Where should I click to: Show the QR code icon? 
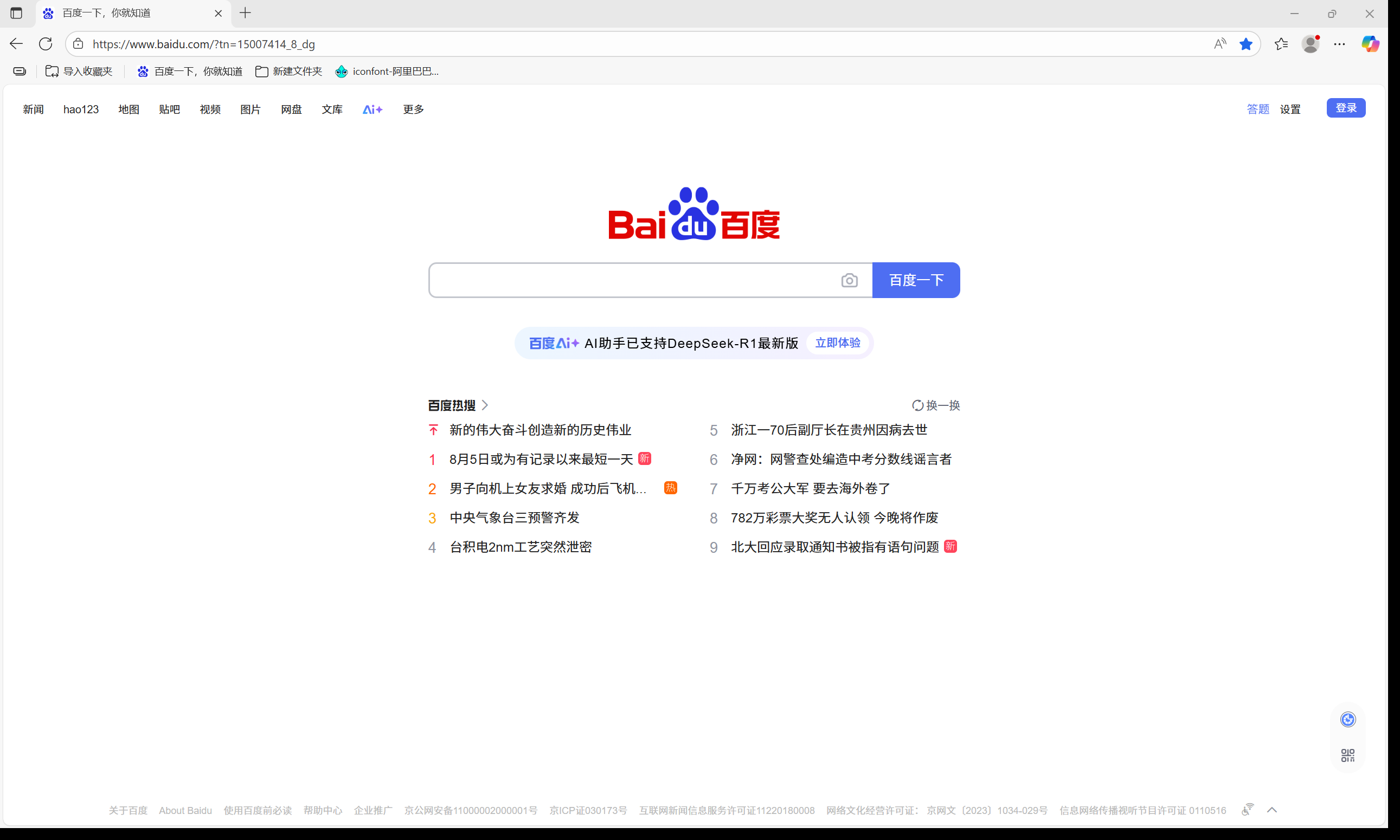[x=1348, y=755]
